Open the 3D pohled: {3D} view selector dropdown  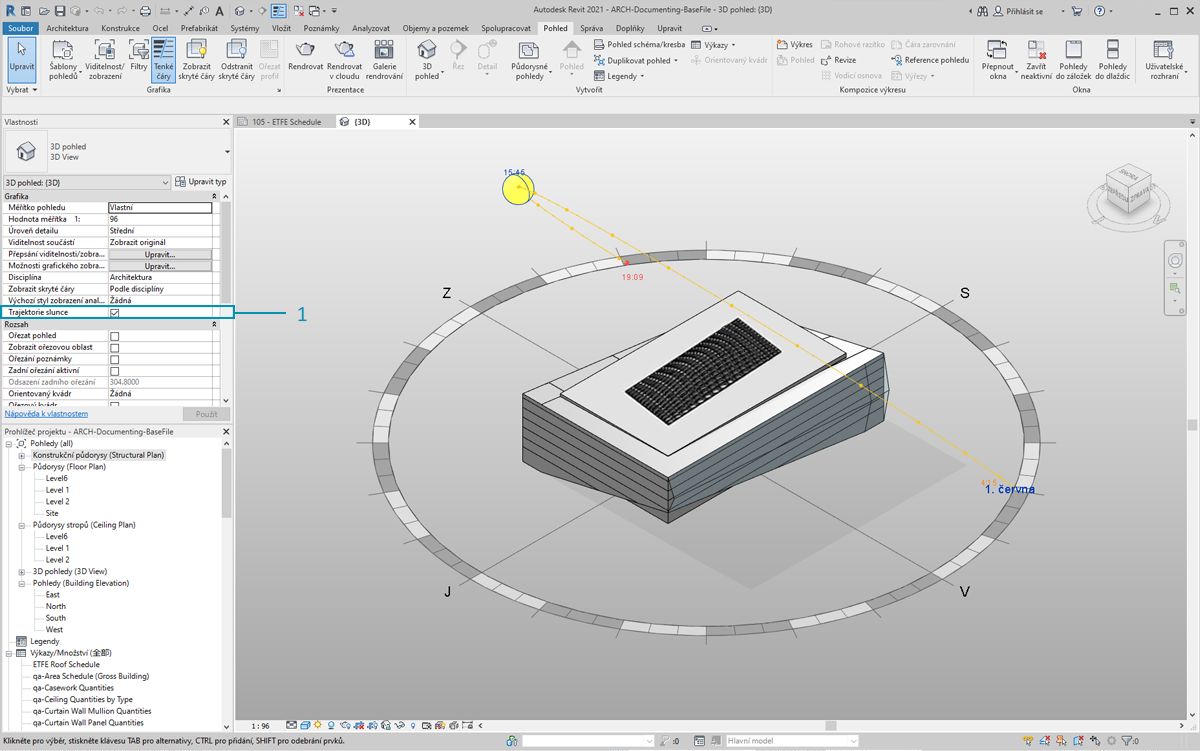[87, 182]
